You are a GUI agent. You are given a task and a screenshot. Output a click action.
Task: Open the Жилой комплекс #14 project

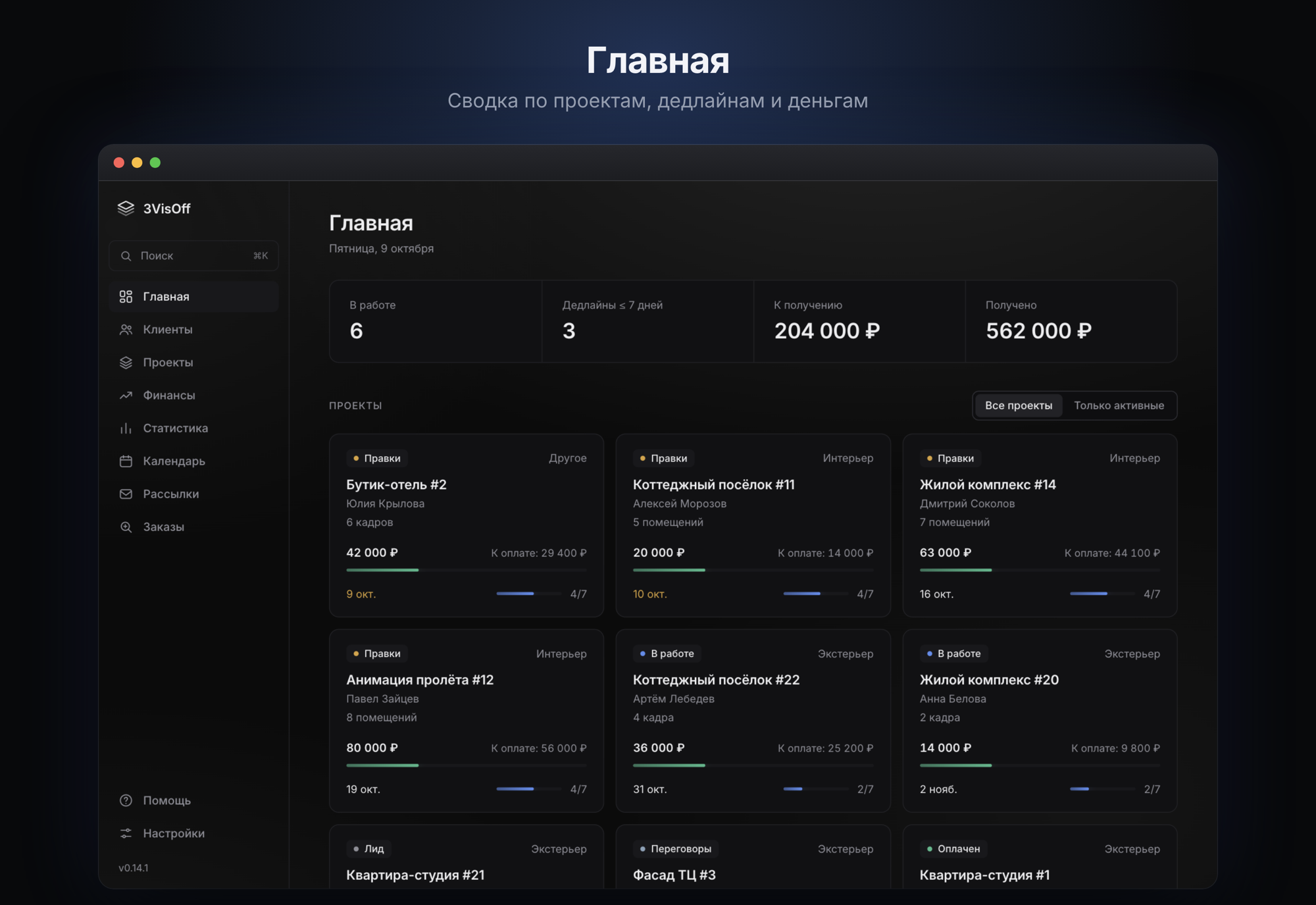pos(1040,525)
